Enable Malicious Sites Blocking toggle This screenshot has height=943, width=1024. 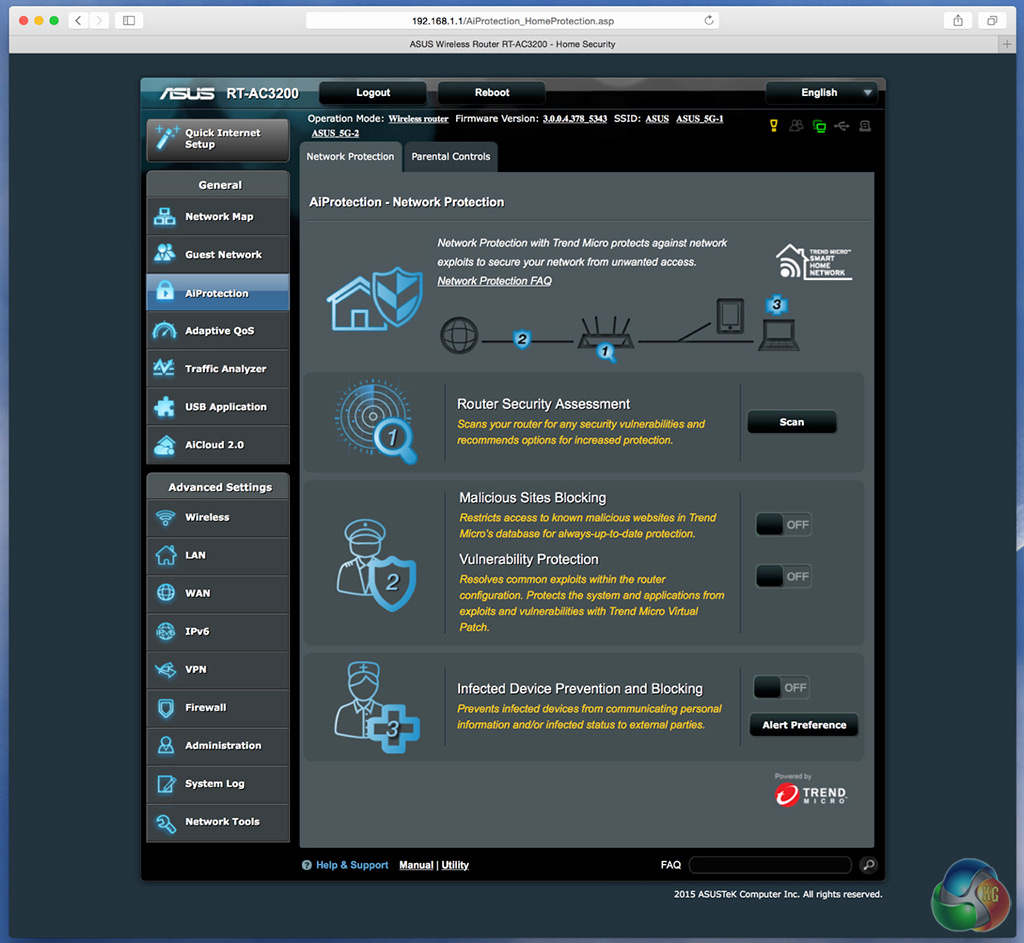784,524
